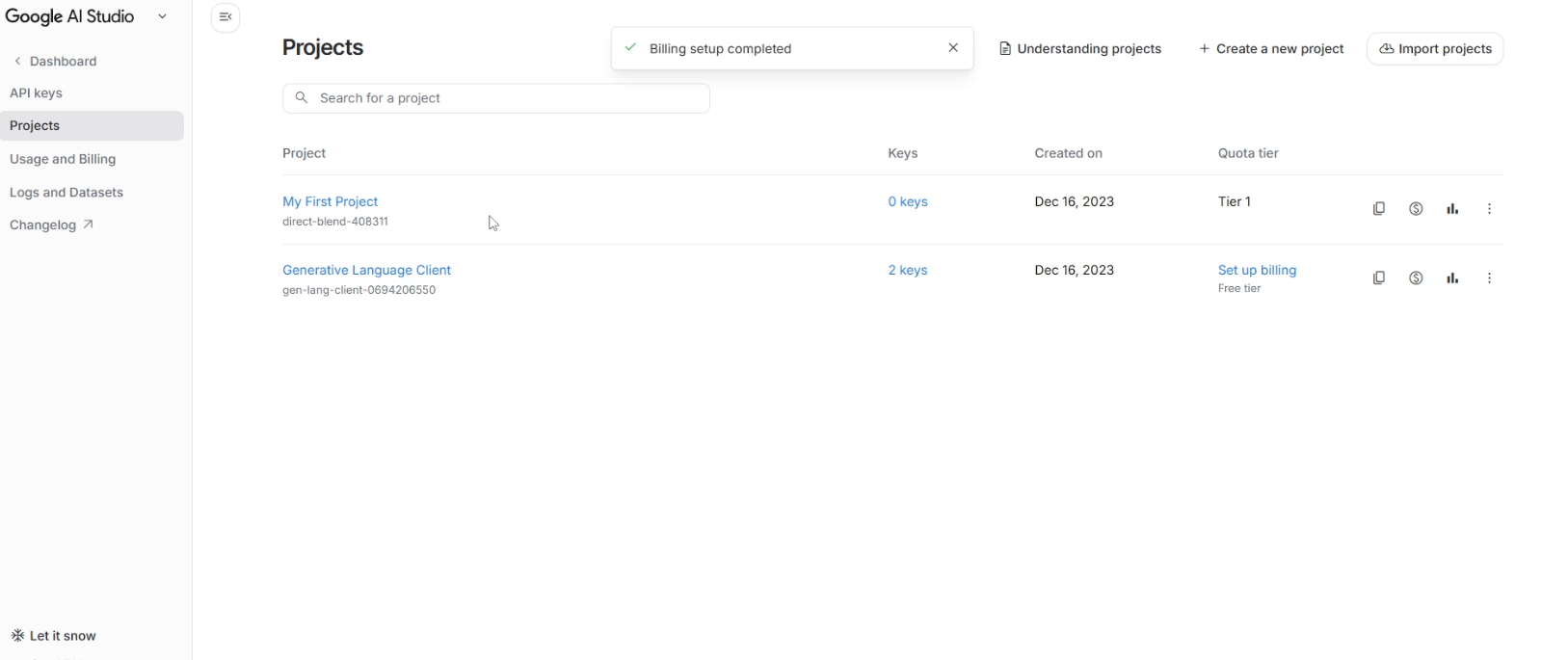This screenshot has height=660, width=1568.
Task: Click the gen-lang-client-0694206550 ID text
Action: point(359,291)
